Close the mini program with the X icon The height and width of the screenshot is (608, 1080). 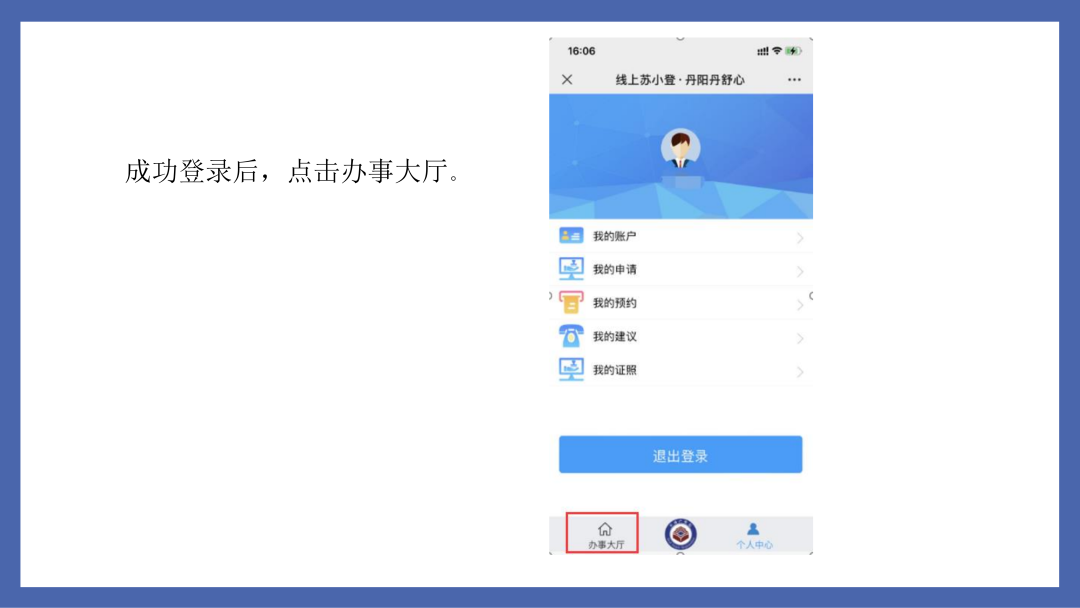pyautogui.click(x=567, y=80)
